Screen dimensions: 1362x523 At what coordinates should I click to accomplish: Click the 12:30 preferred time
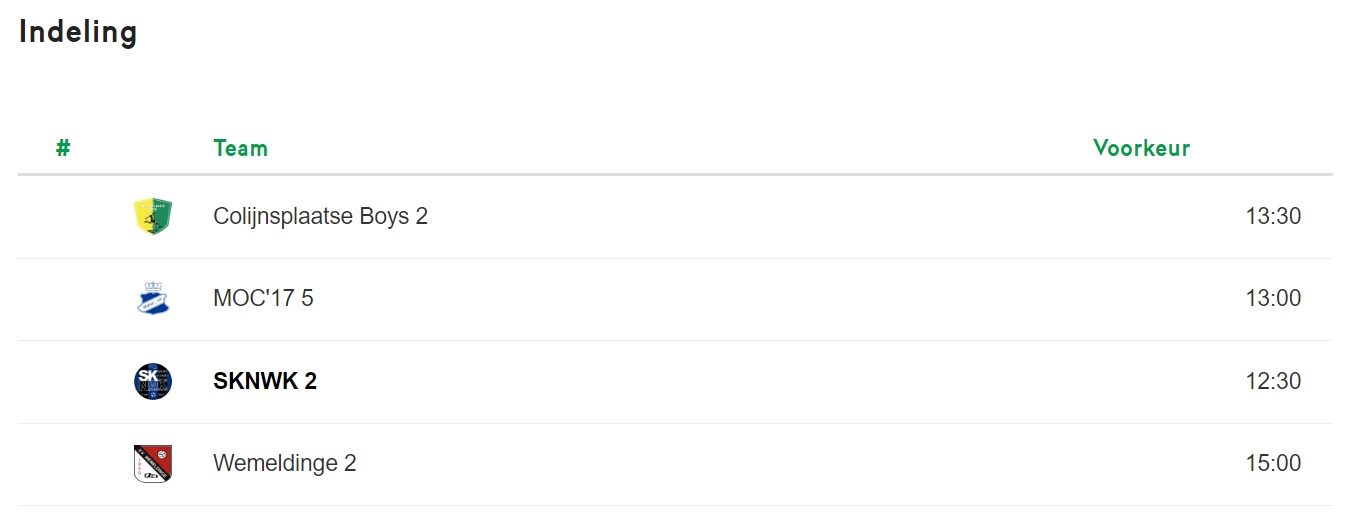click(x=1273, y=381)
